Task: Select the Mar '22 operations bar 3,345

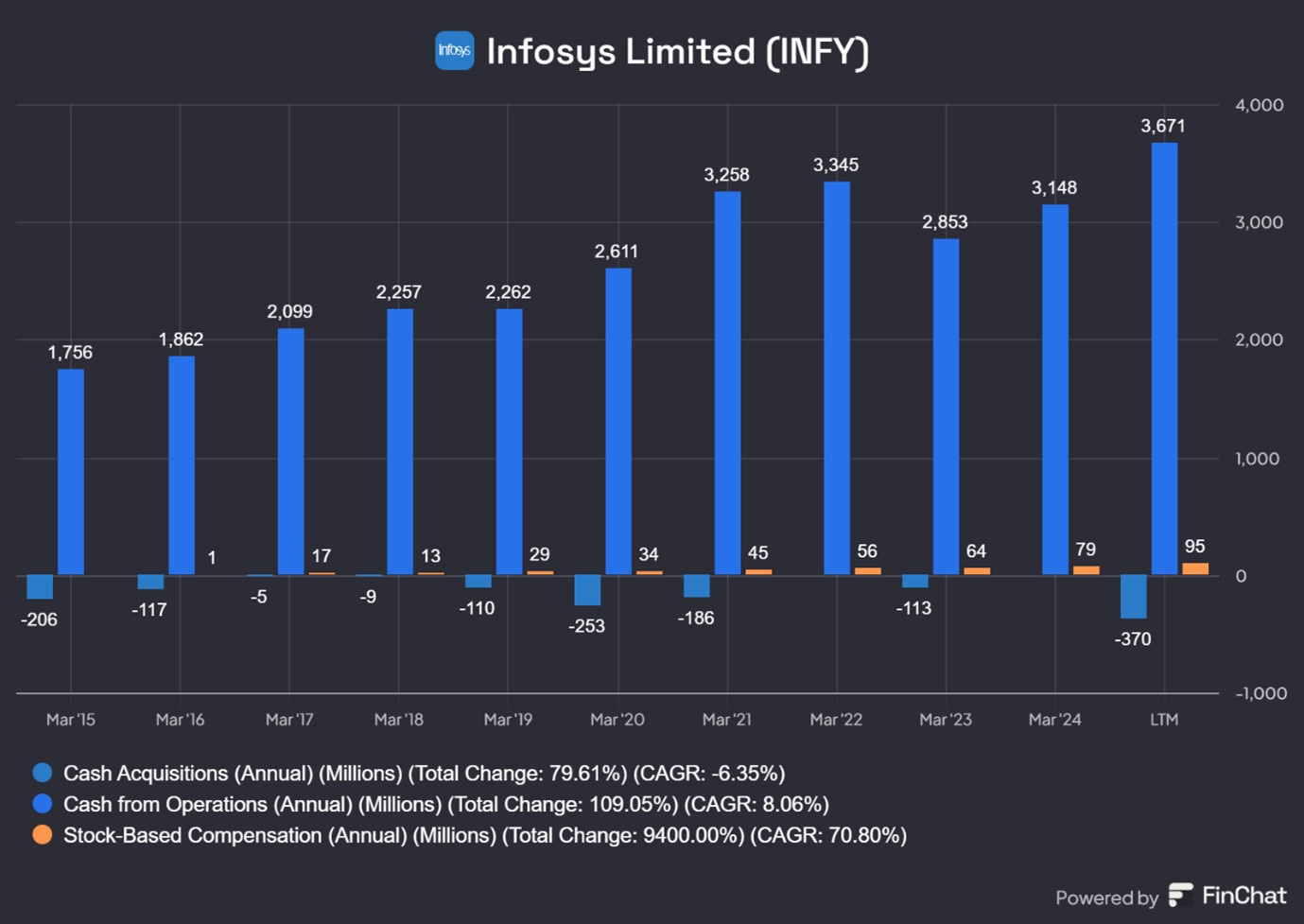Action: (x=837, y=377)
